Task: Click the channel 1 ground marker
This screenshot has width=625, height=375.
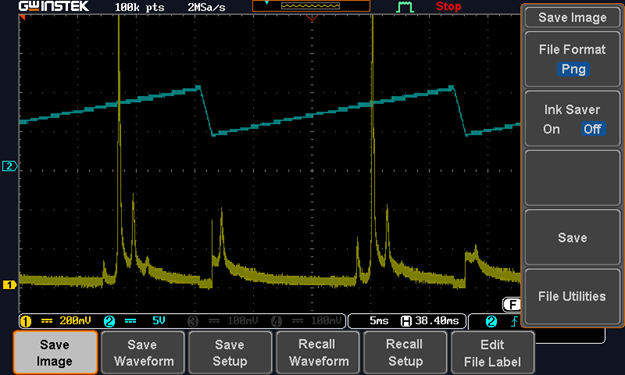Action: (9, 285)
